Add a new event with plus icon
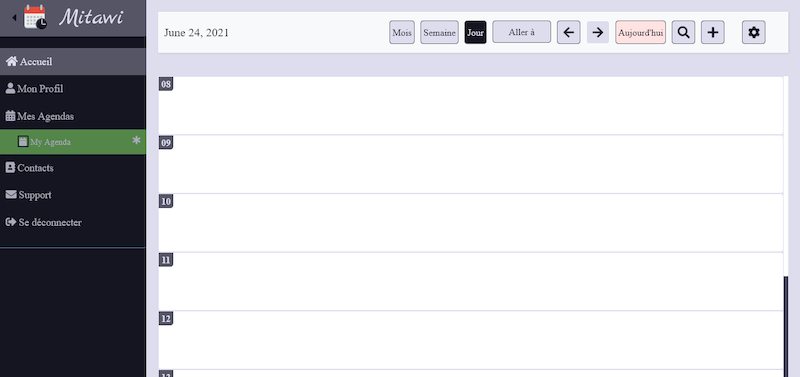Viewport: 800px width, 377px height. [713, 33]
